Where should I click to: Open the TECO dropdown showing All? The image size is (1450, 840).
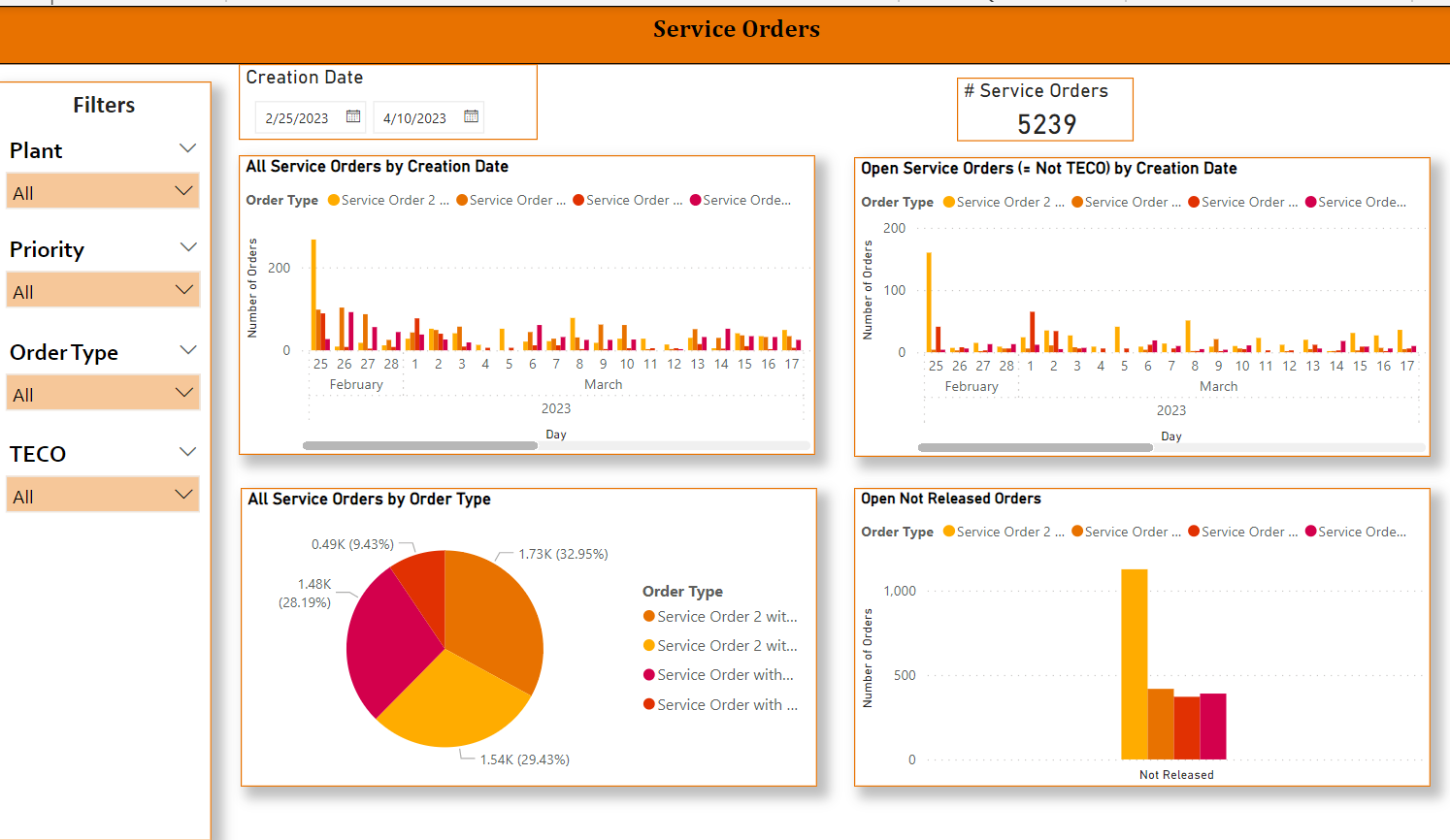pos(103,496)
